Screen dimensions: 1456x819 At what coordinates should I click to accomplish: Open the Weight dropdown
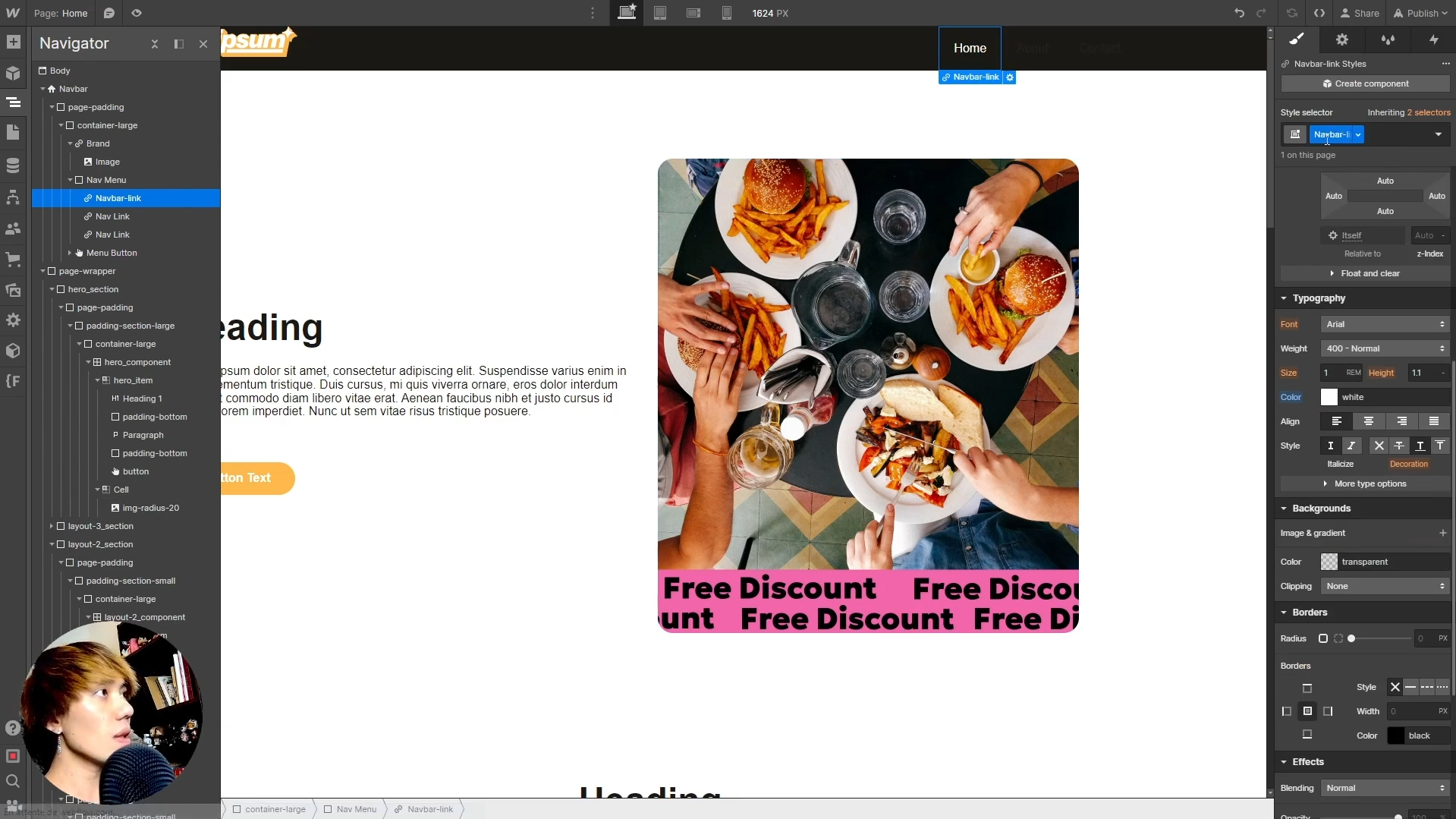point(1385,348)
